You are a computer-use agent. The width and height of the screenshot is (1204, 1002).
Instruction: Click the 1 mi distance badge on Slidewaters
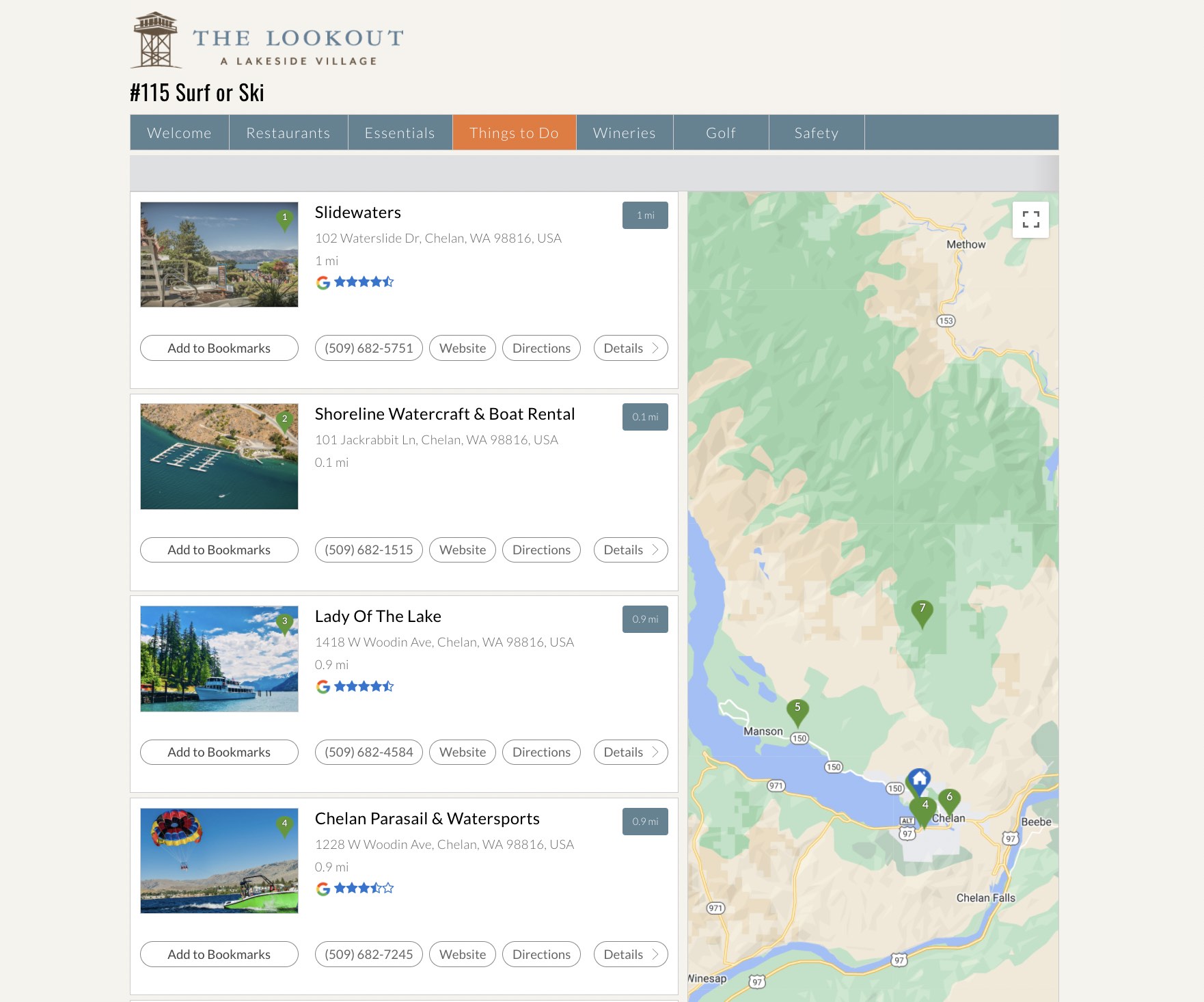pos(645,215)
